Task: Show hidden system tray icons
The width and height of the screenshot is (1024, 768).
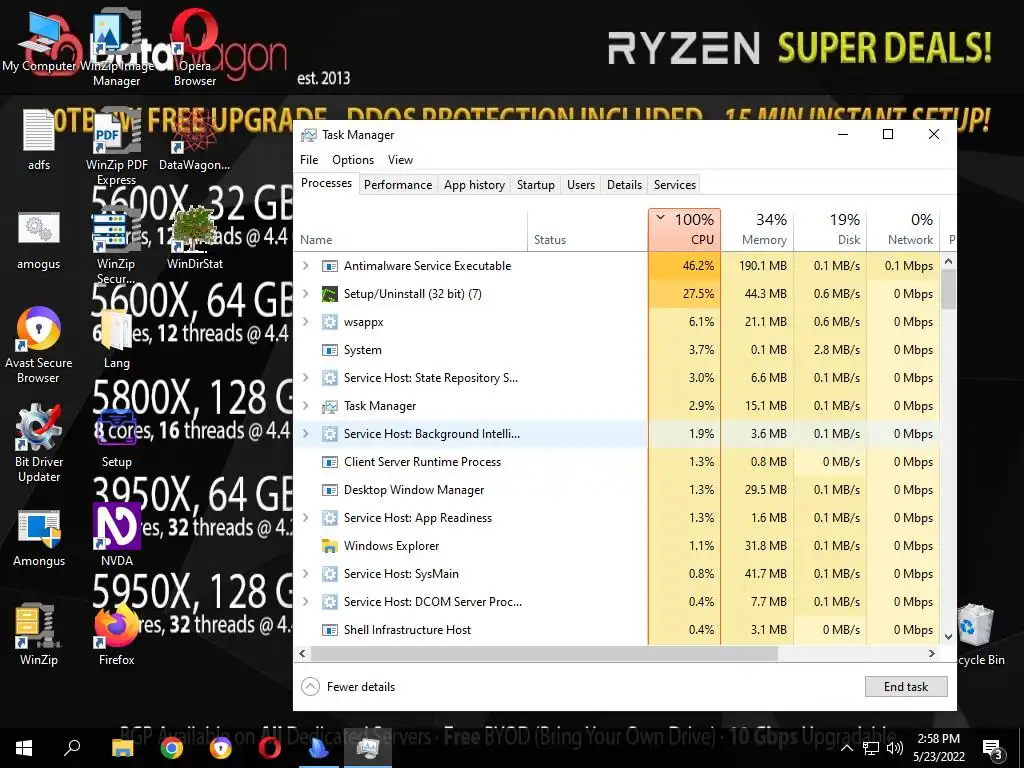Action: click(x=846, y=748)
